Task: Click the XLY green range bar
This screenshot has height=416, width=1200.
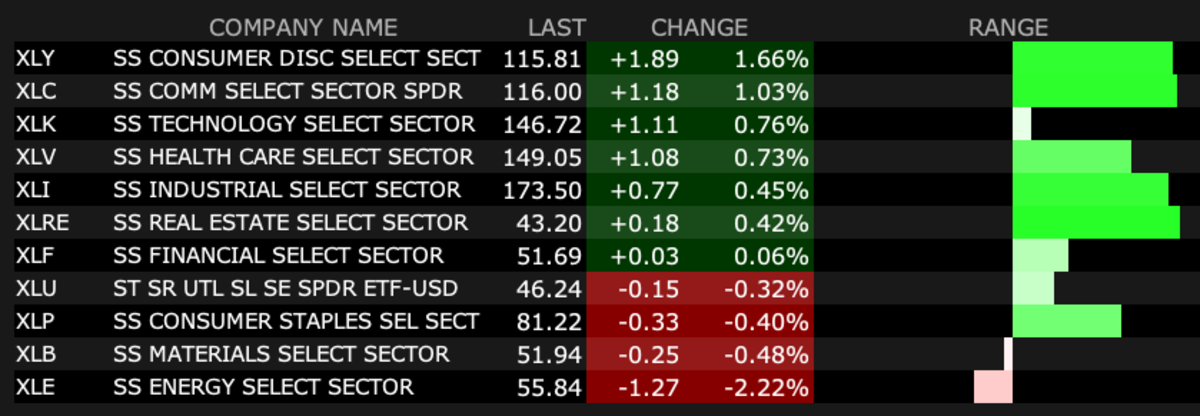Action: [1092, 59]
